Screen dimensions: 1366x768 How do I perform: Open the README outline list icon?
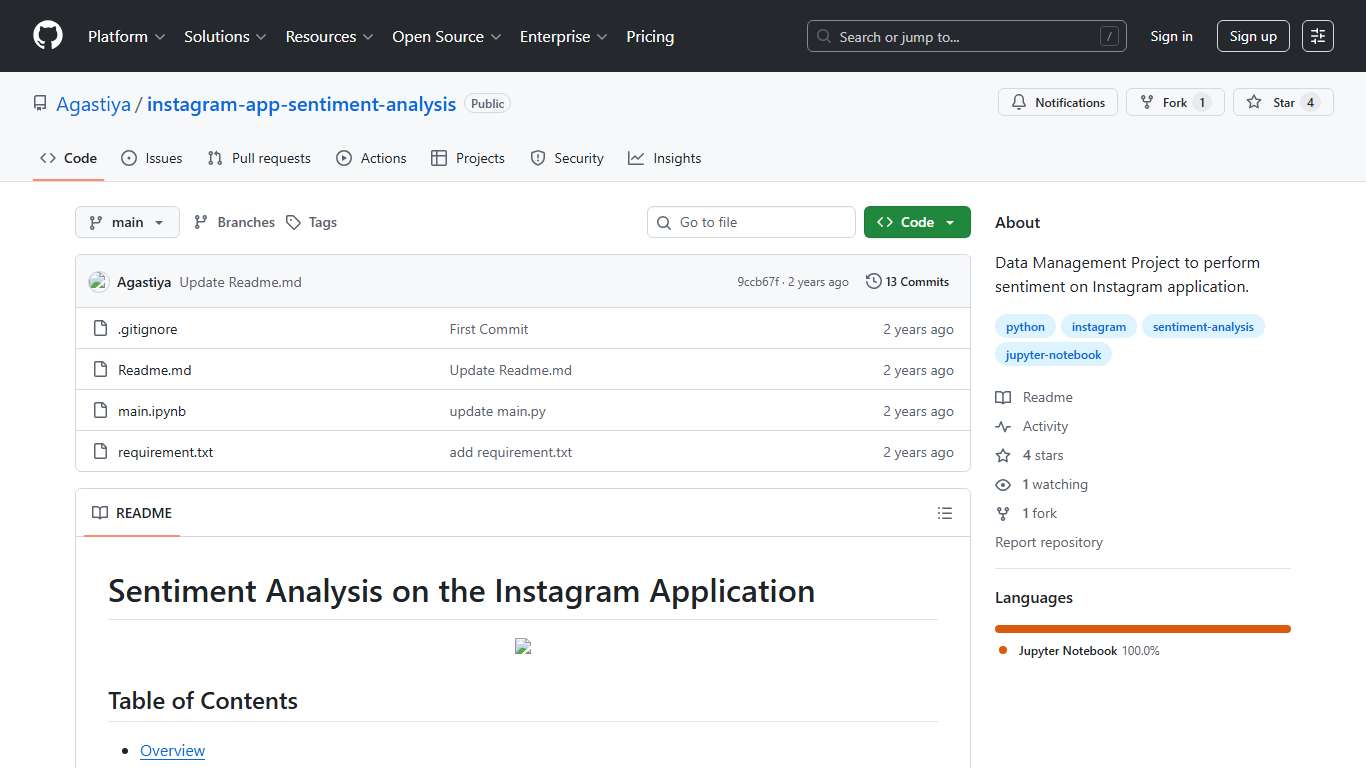944,513
